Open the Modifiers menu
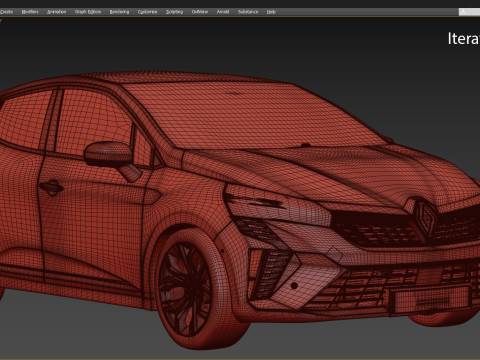The image size is (480, 360). pos(30,12)
